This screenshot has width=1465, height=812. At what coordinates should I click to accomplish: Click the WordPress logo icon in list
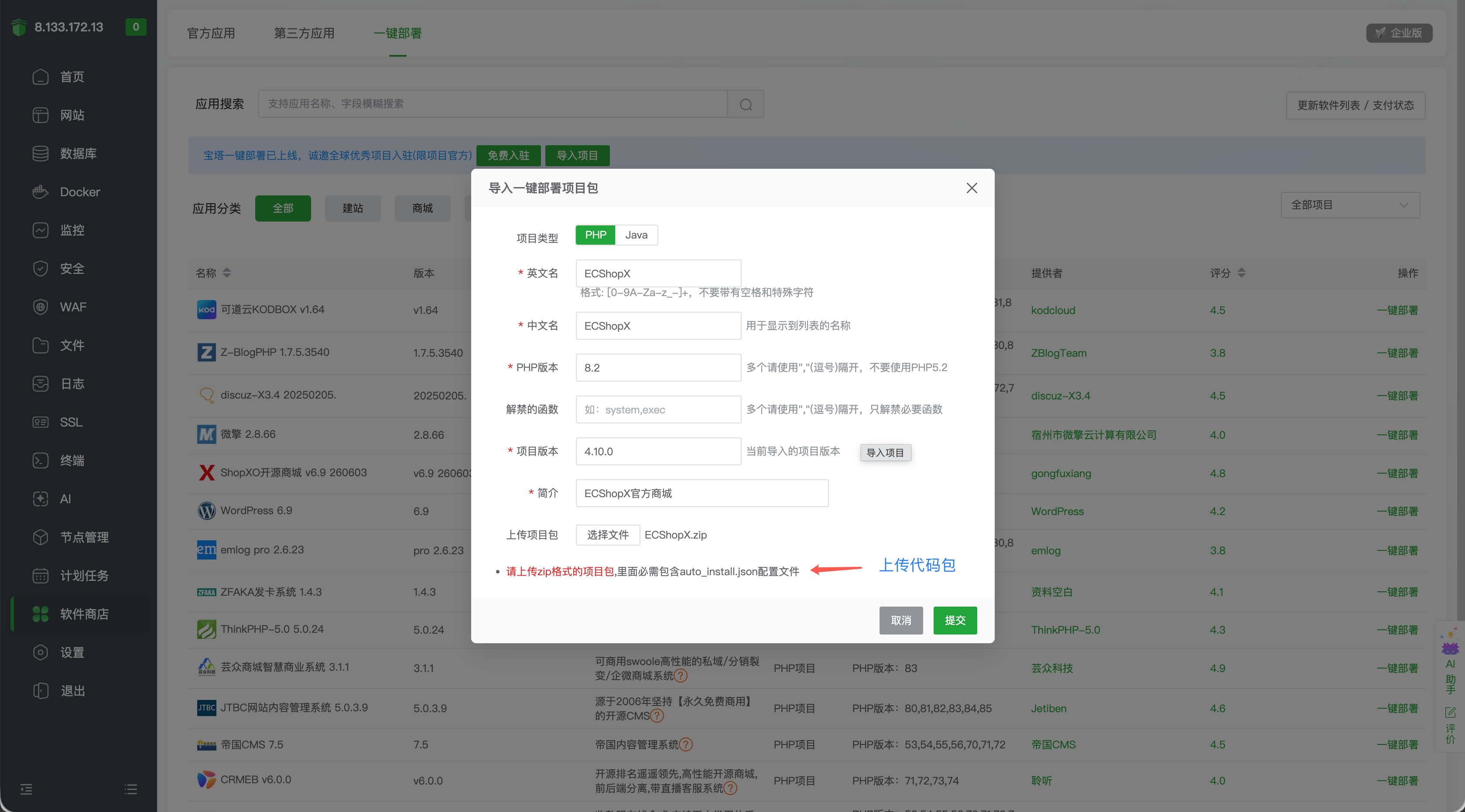(x=206, y=511)
